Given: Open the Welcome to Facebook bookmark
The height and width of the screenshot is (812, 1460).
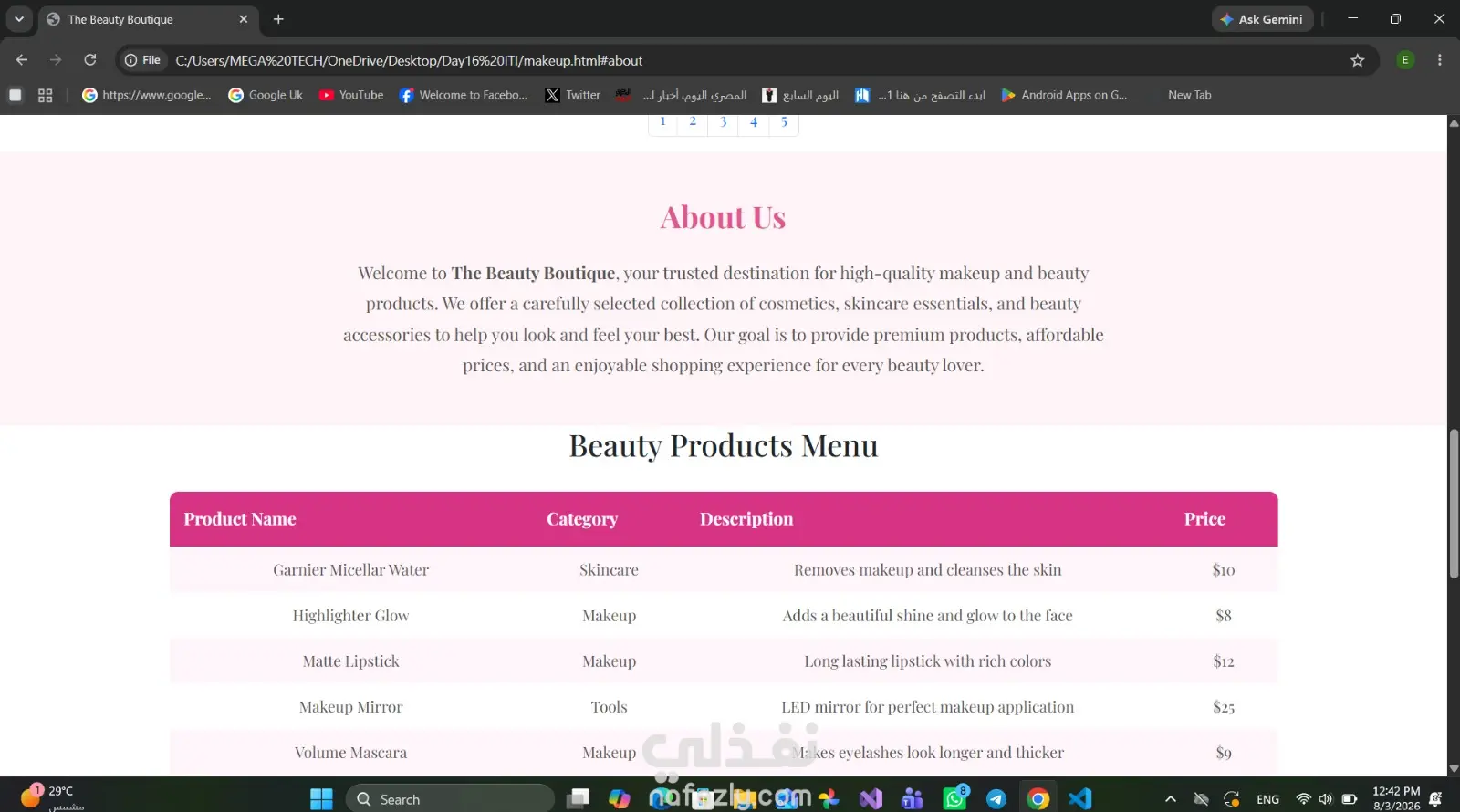Looking at the screenshot, I should click(464, 95).
